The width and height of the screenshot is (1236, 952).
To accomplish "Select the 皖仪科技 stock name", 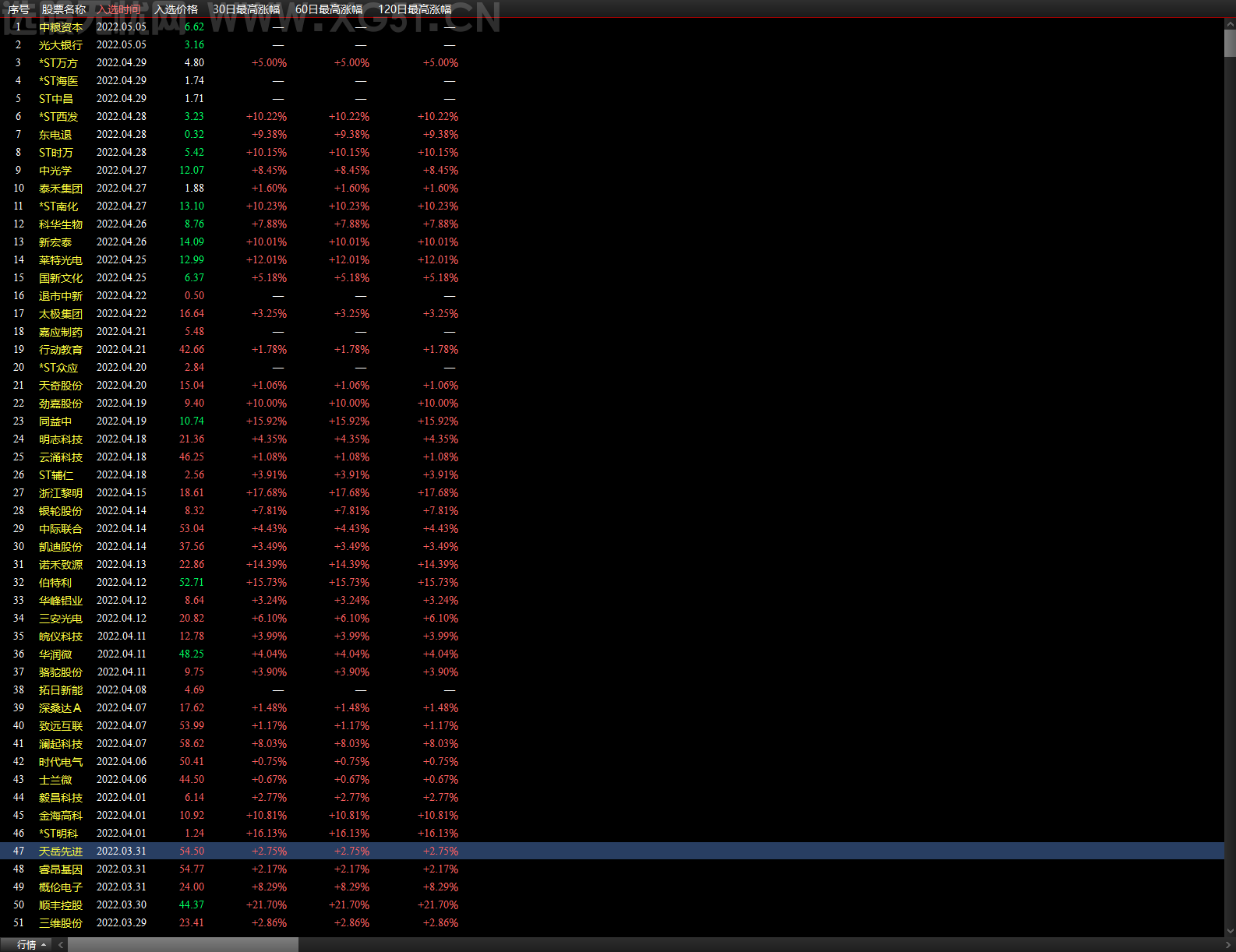I will 61,636.
